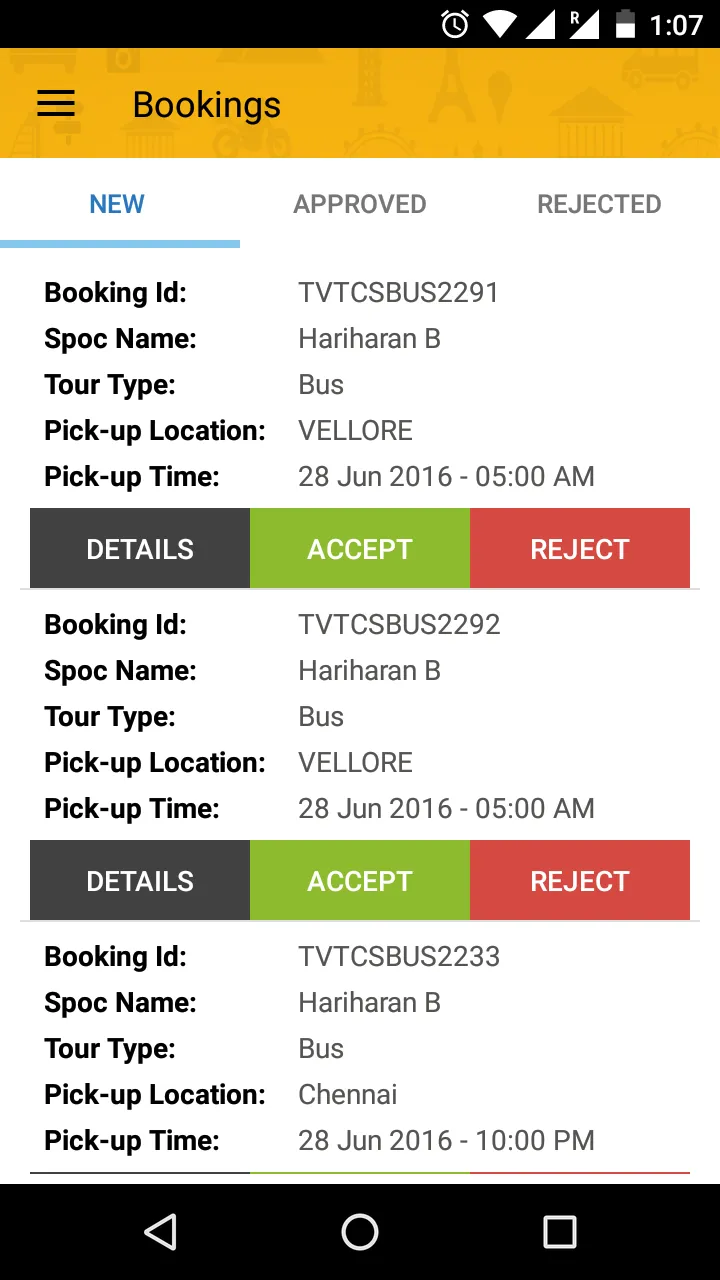Open the hamburger navigation menu

click(x=56, y=104)
